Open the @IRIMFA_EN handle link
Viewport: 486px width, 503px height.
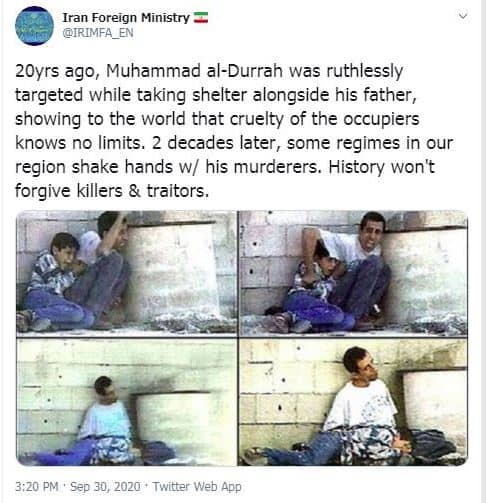click(98, 33)
